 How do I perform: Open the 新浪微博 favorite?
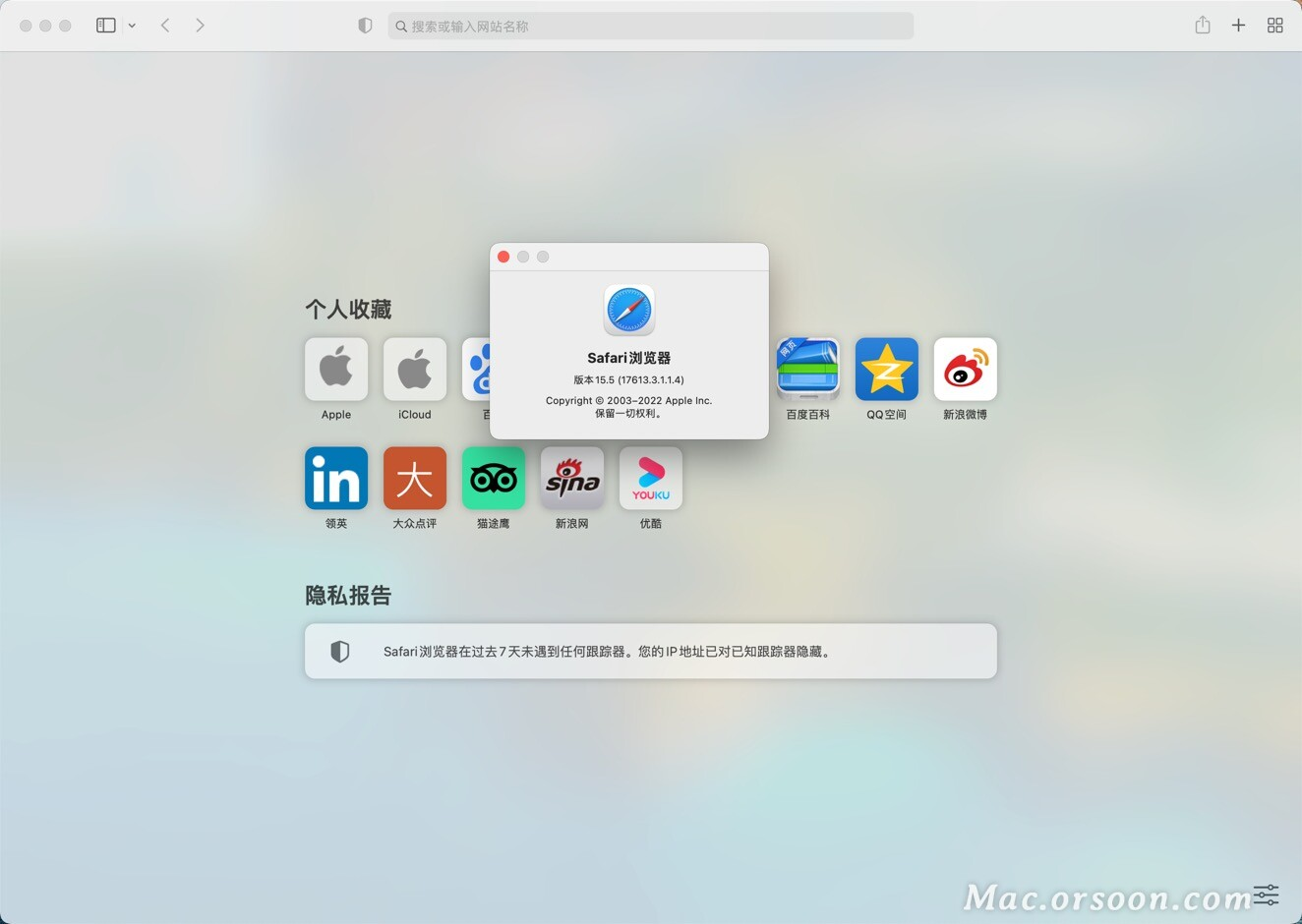click(x=966, y=370)
